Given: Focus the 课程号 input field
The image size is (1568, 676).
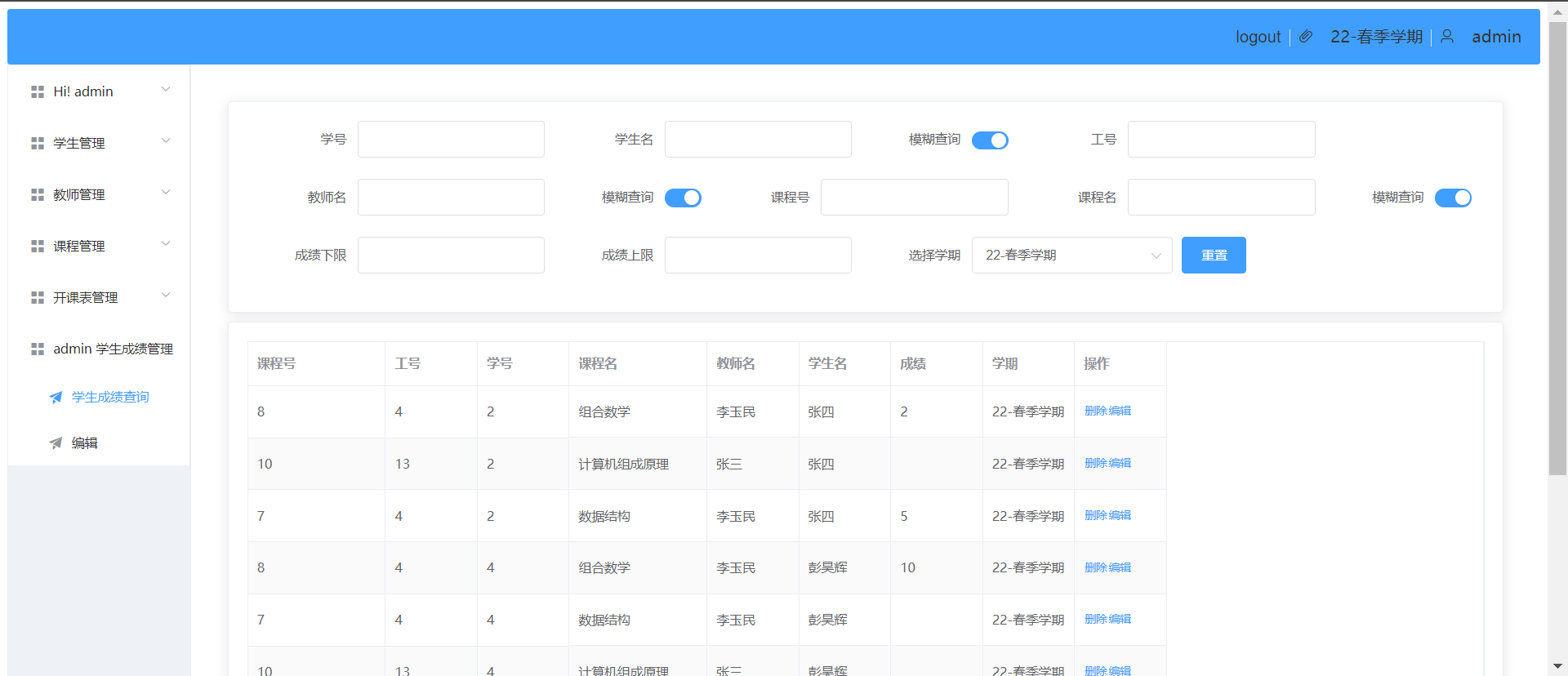Looking at the screenshot, I should point(914,198).
